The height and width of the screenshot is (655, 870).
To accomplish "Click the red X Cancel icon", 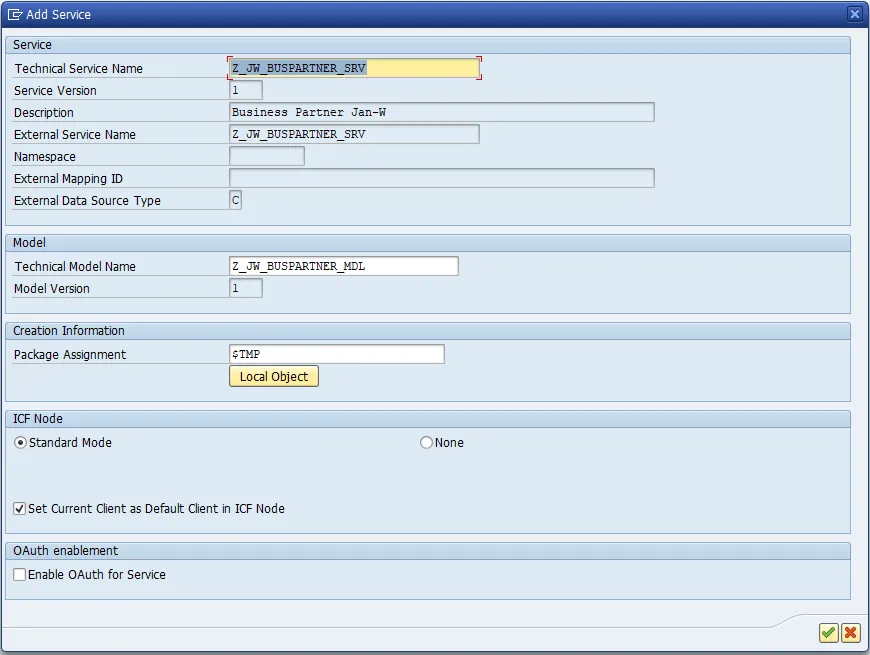I will (850, 632).
